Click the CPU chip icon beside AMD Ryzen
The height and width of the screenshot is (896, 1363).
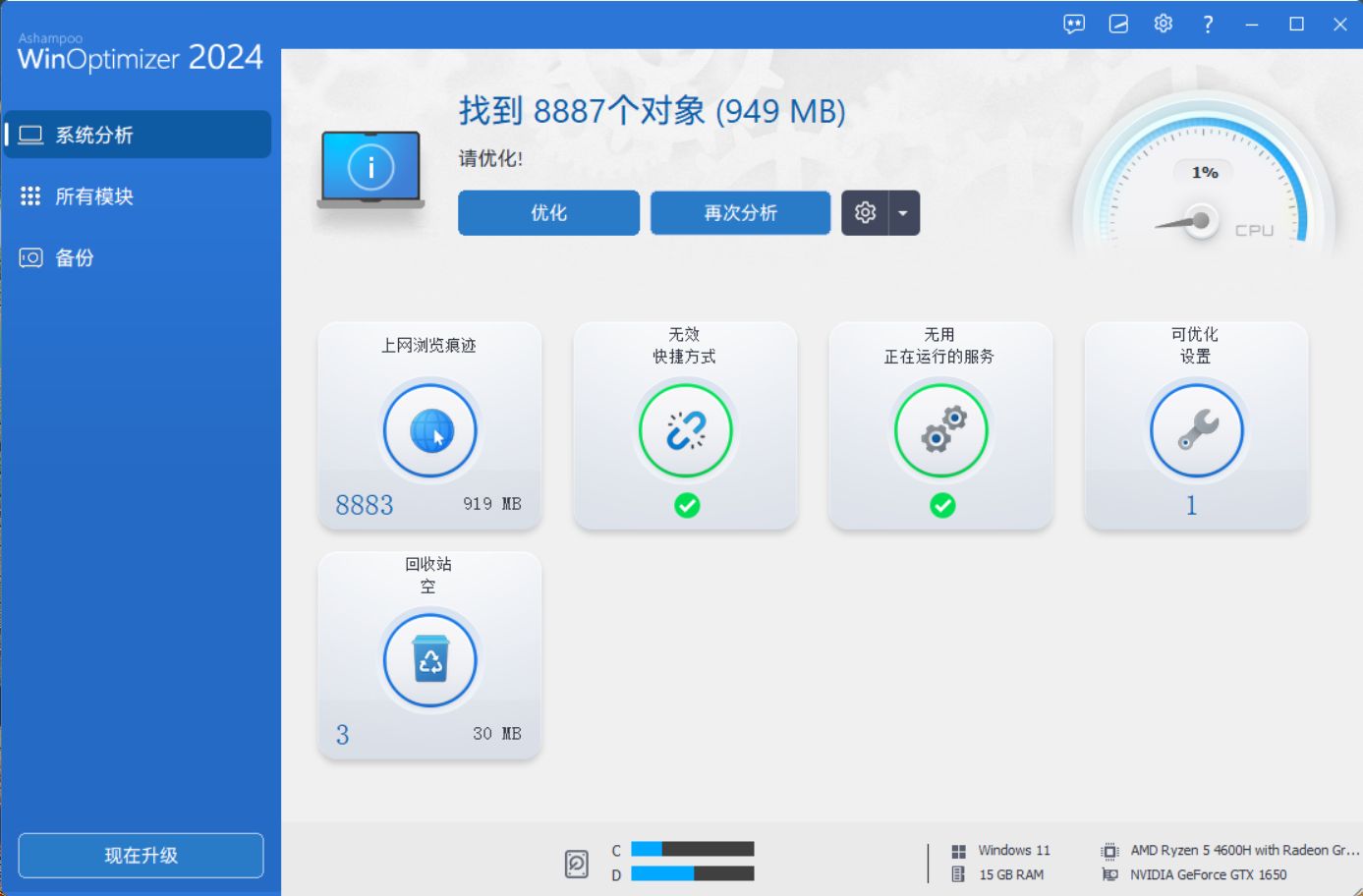[1109, 851]
